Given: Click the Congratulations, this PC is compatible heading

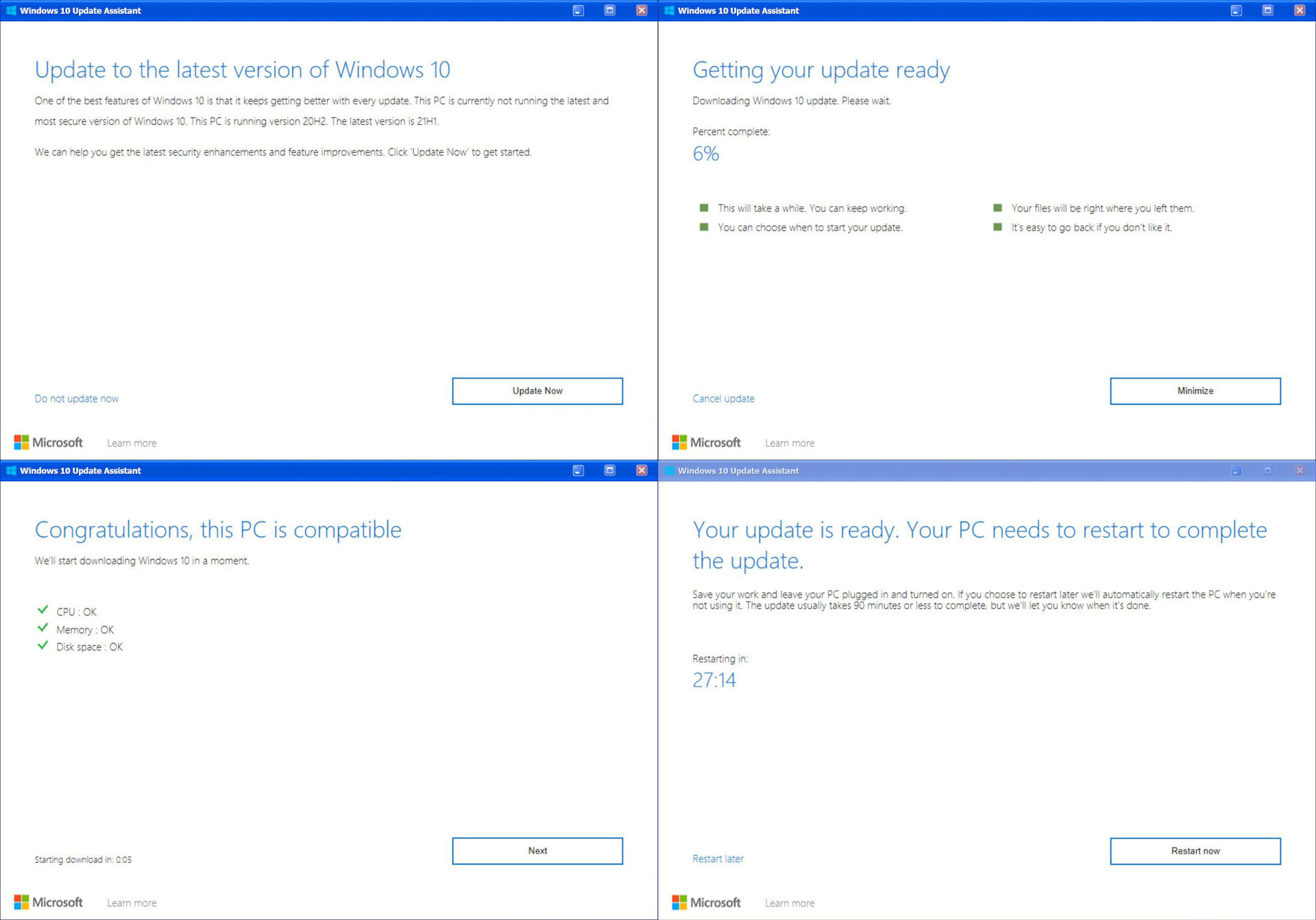Looking at the screenshot, I should tap(218, 530).
